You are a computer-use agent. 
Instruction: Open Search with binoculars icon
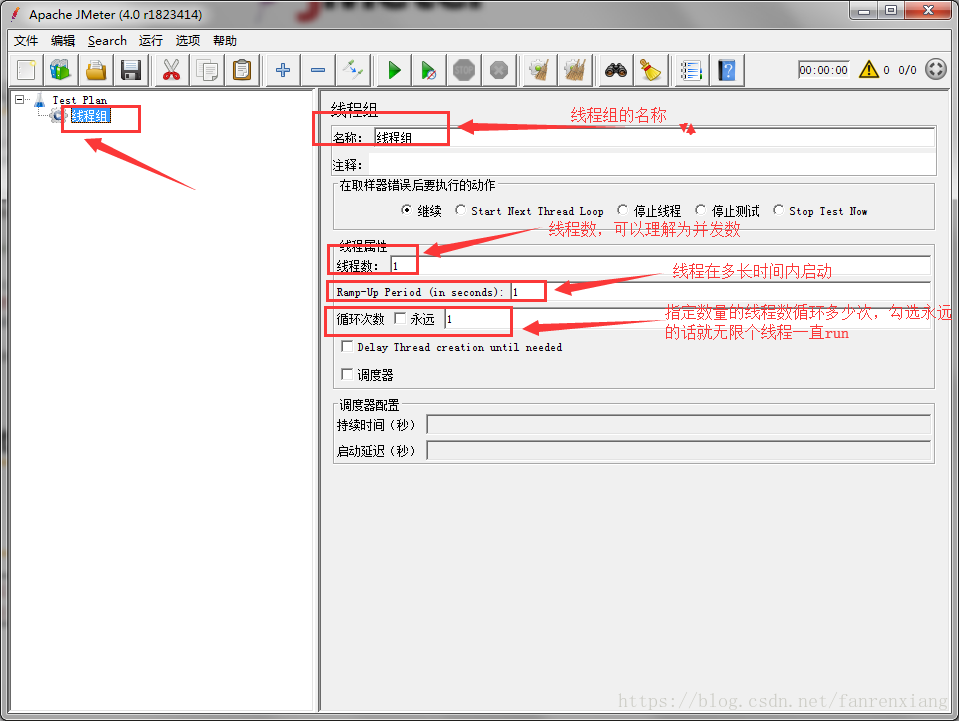616,70
